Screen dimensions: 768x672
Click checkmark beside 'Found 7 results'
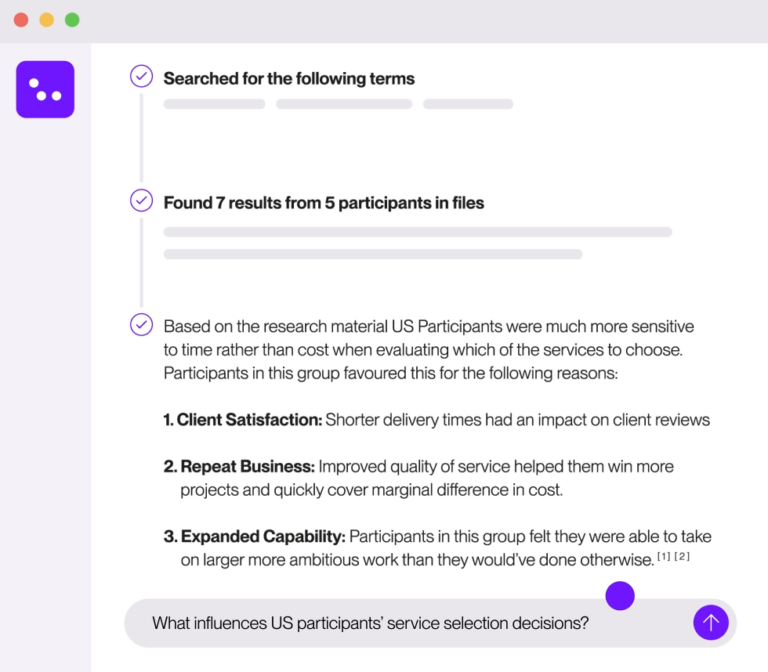142,201
